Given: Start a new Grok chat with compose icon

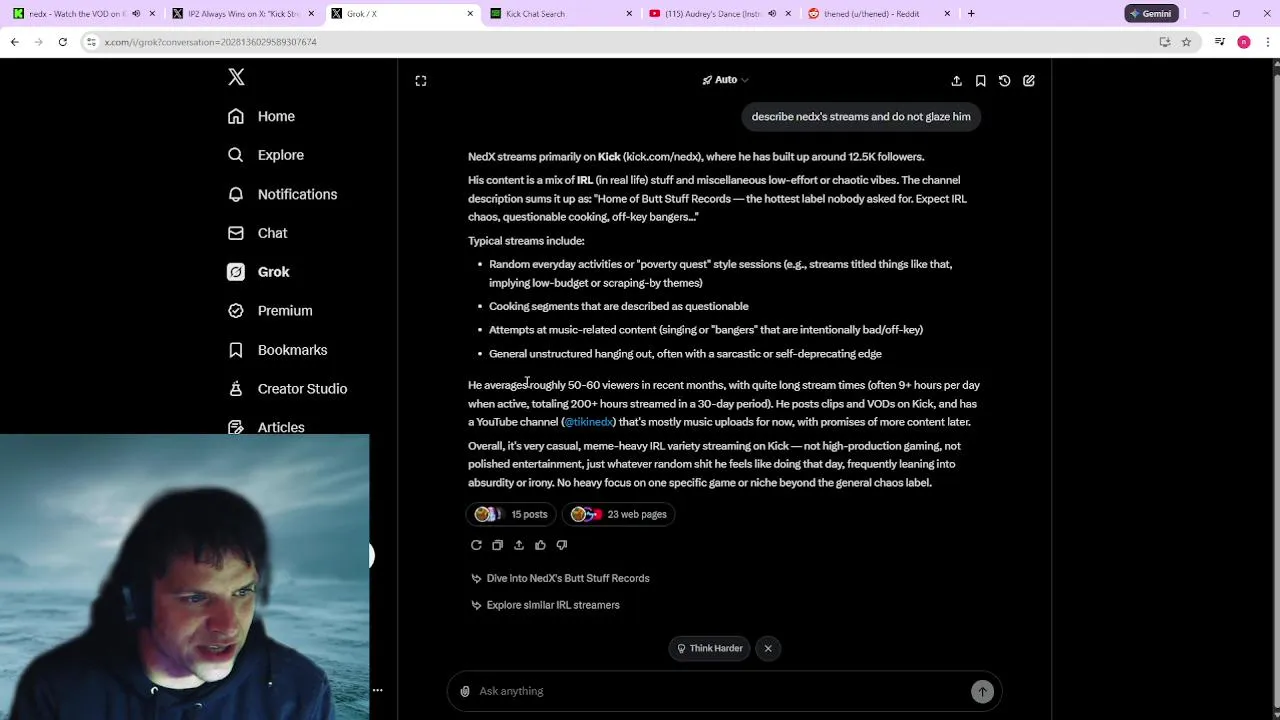Looking at the screenshot, I should pyautogui.click(x=1029, y=81).
